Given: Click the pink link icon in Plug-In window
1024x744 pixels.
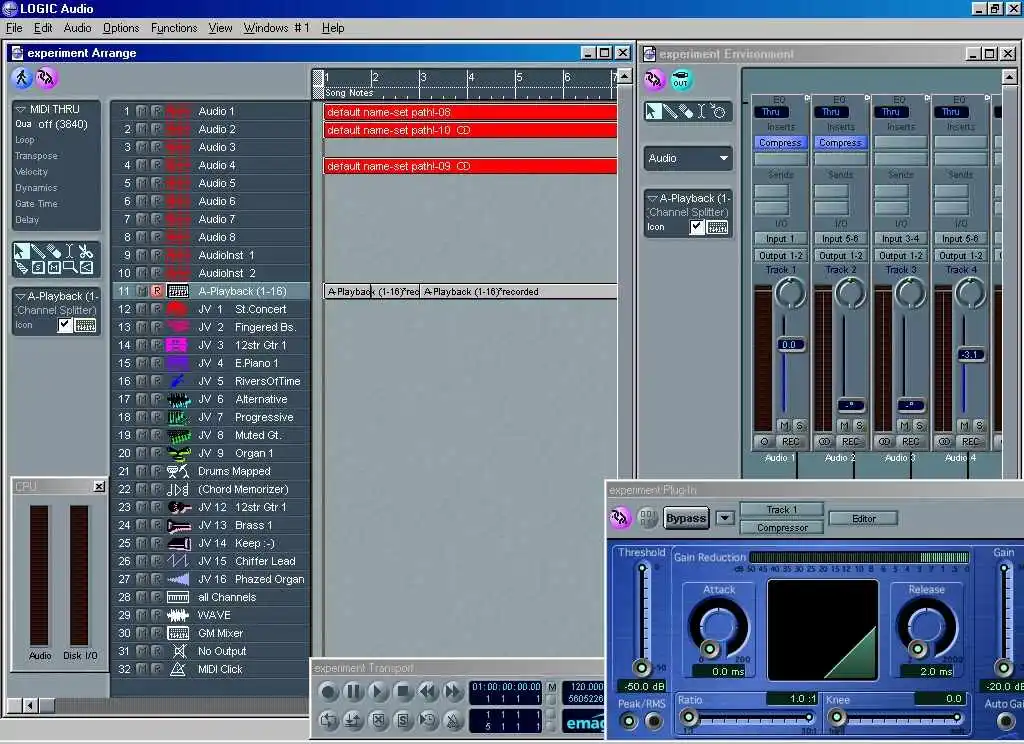Looking at the screenshot, I should [x=620, y=518].
